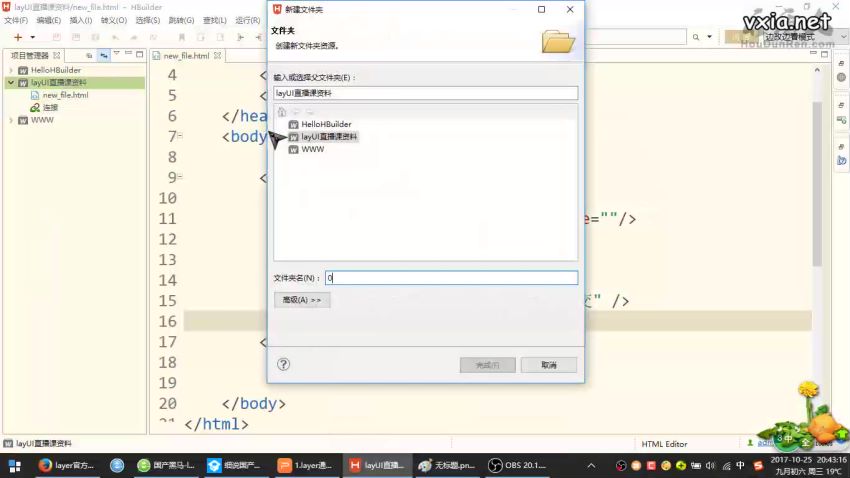Image resolution: width=850 pixels, height=478 pixels.
Task: Open the blue bottom right sidebar view icon
Action: click(x=841, y=160)
